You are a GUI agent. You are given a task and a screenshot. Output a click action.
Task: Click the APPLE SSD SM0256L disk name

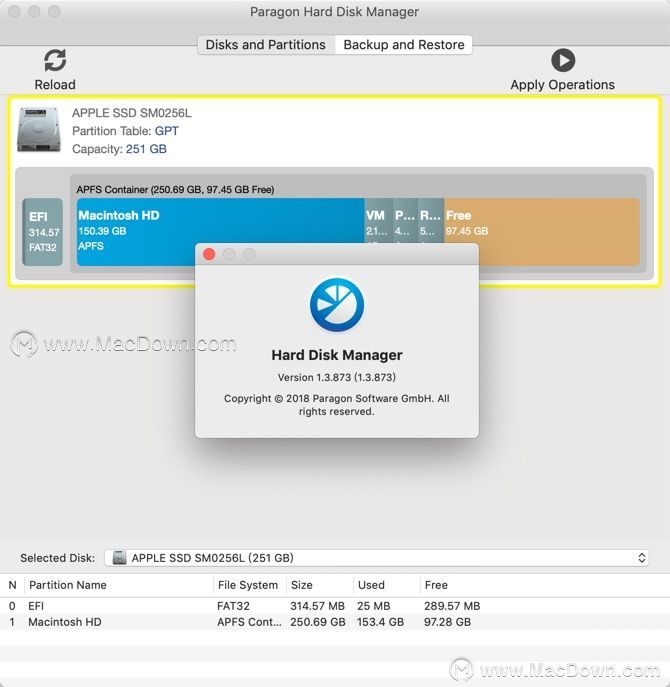pyautogui.click(x=131, y=113)
